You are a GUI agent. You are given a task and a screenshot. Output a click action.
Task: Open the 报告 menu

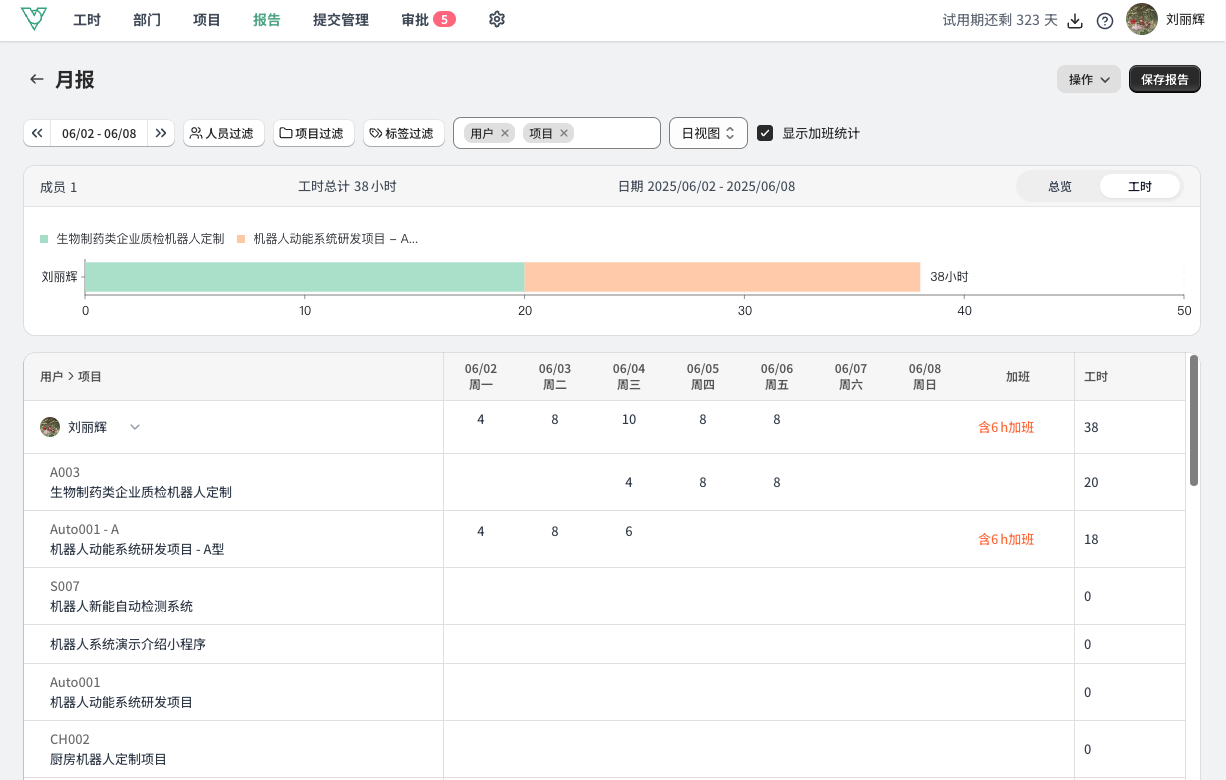267,20
